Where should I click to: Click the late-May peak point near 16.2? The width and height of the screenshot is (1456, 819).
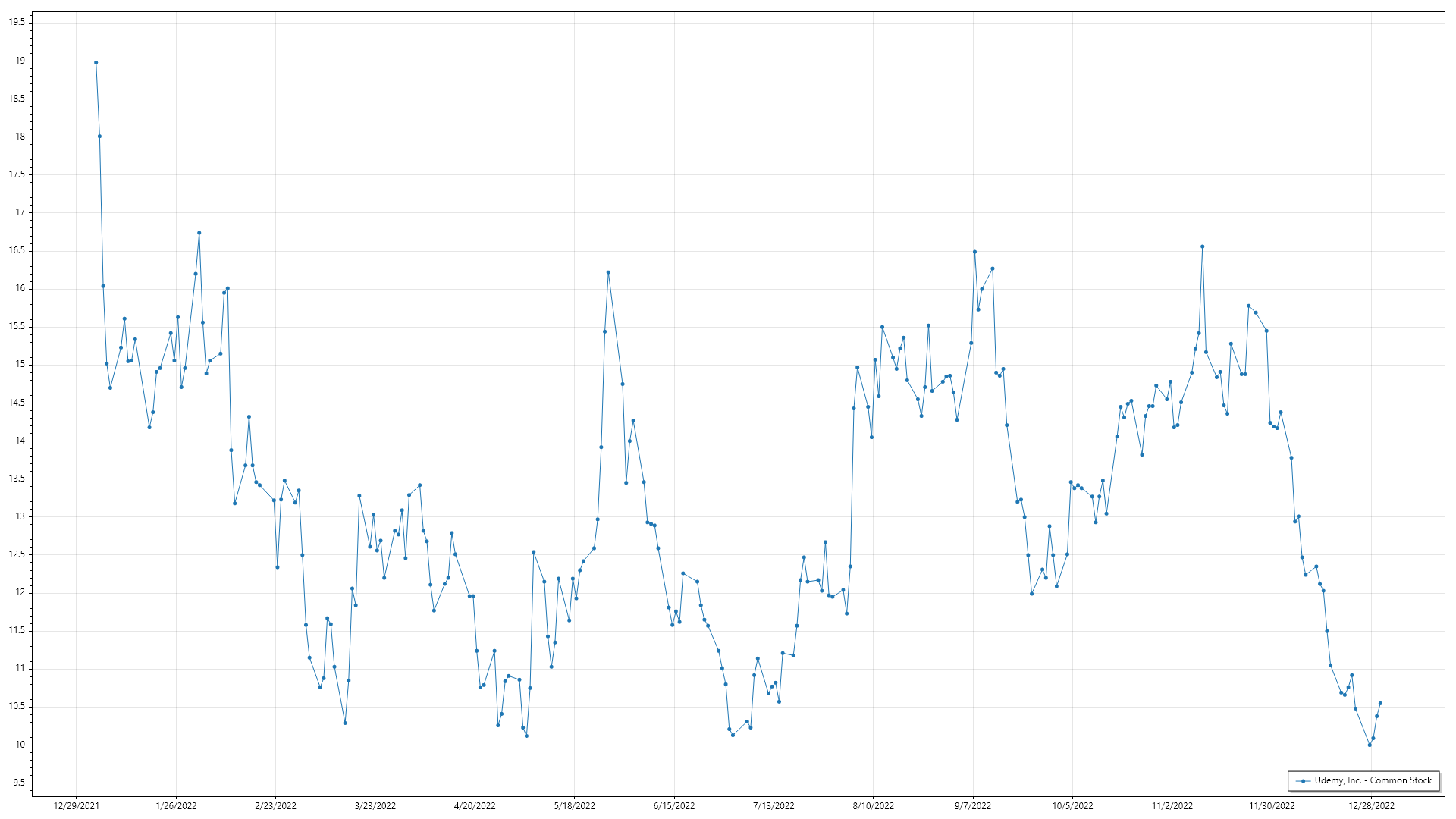(x=608, y=272)
